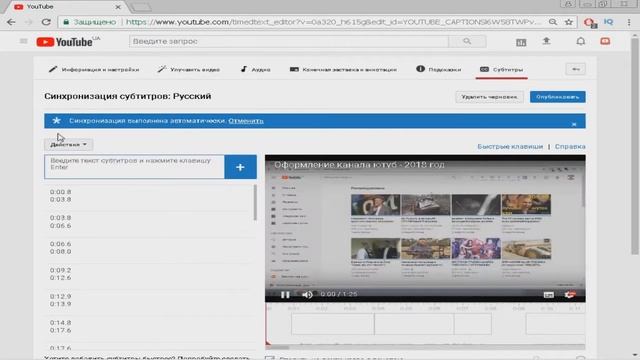Select subtitle row 0:03.8 – 0:06.6
640x360 pixels.
(x=149, y=222)
